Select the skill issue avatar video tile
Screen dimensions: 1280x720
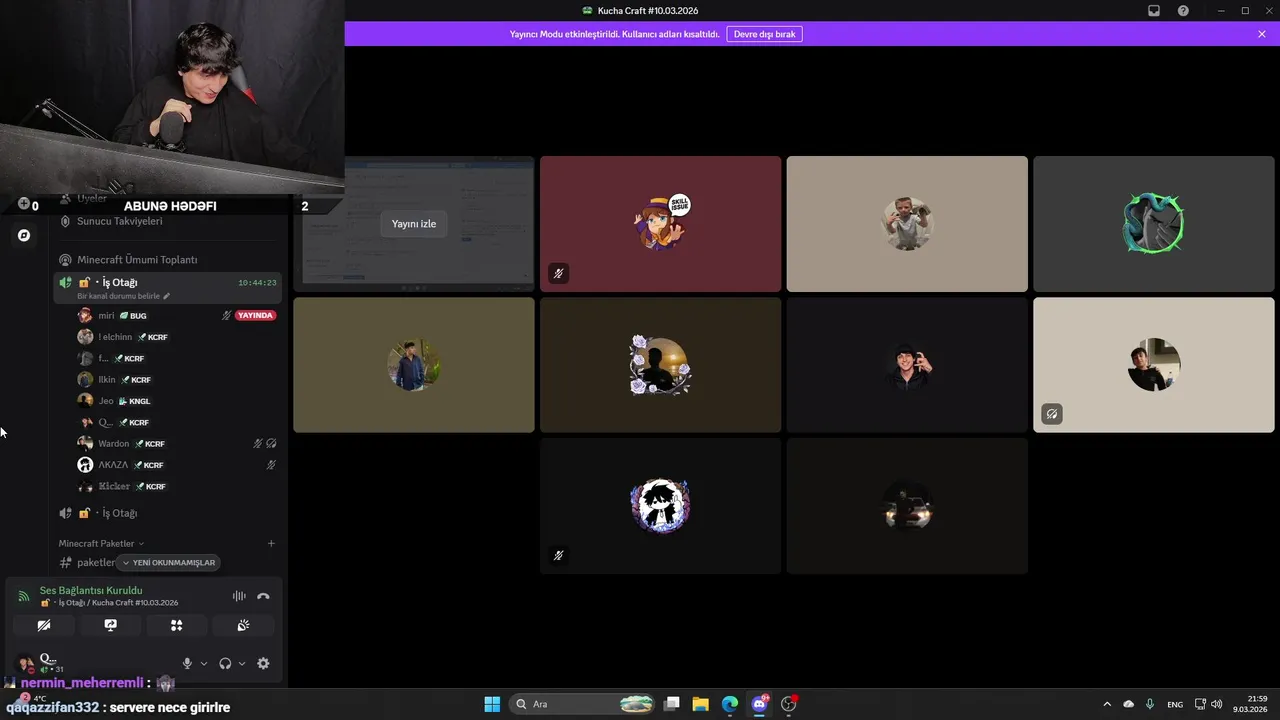pyautogui.click(x=661, y=224)
